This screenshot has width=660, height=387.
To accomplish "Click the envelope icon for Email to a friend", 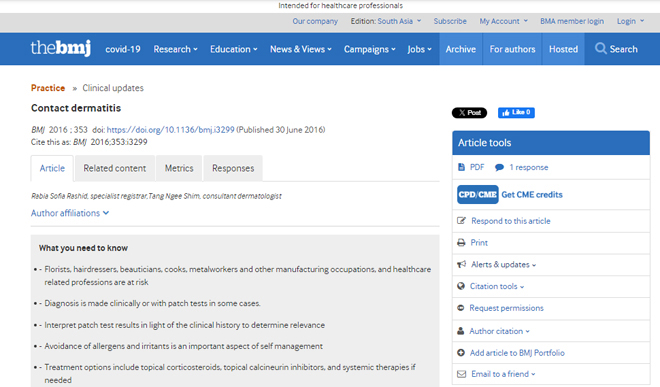I will 462,374.
